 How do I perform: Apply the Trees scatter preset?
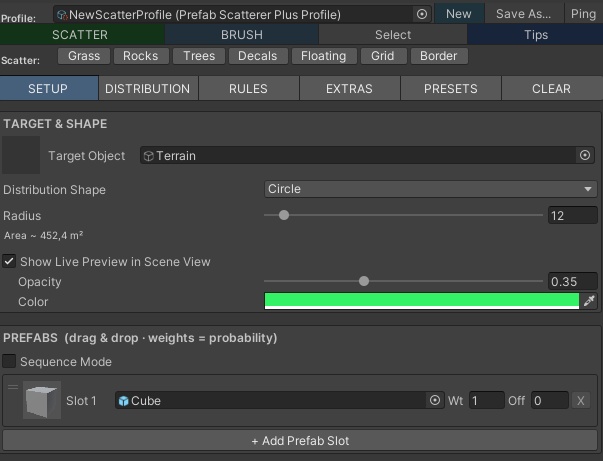point(199,56)
